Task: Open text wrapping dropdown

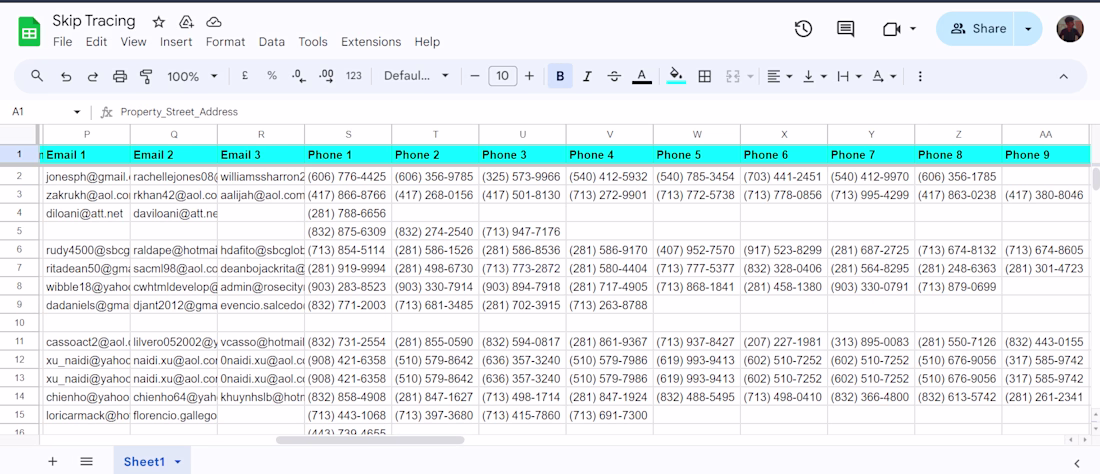Action: 849,76
